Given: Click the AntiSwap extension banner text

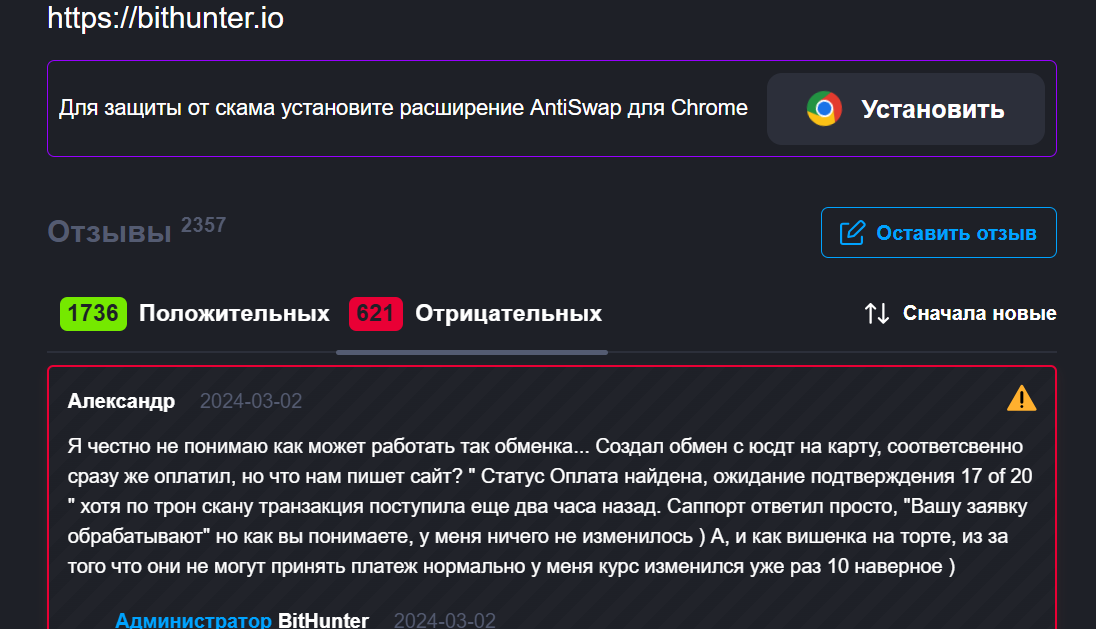Looking at the screenshot, I should coord(403,108).
